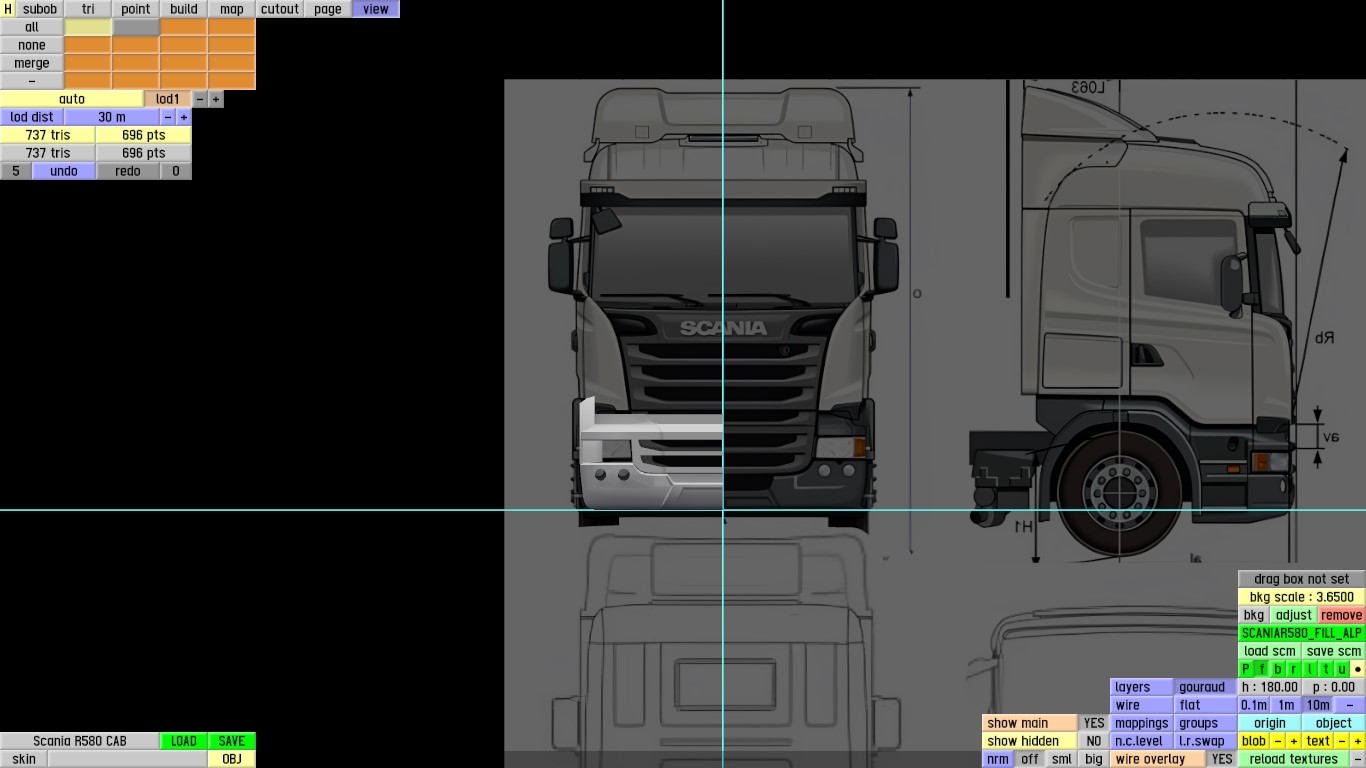Image resolution: width=1366 pixels, height=768 pixels.
Task: Switch to the build tab
Action: (x=184, y=9)
